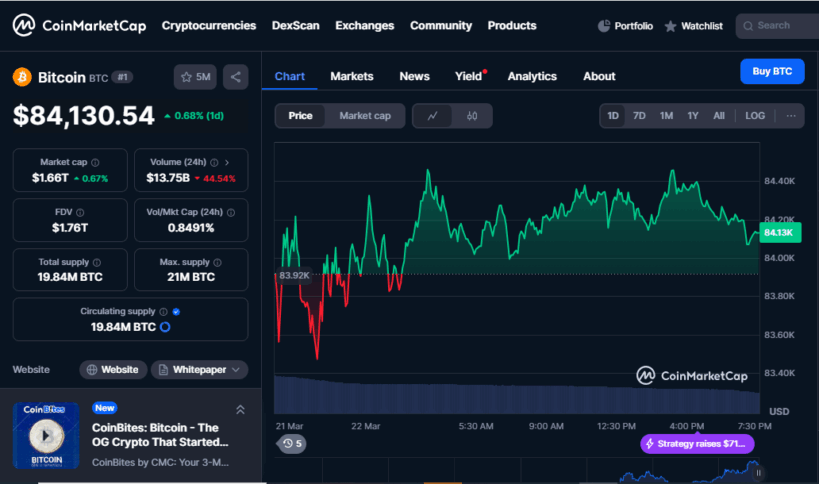Open Watchlist link text

point(702,26)
